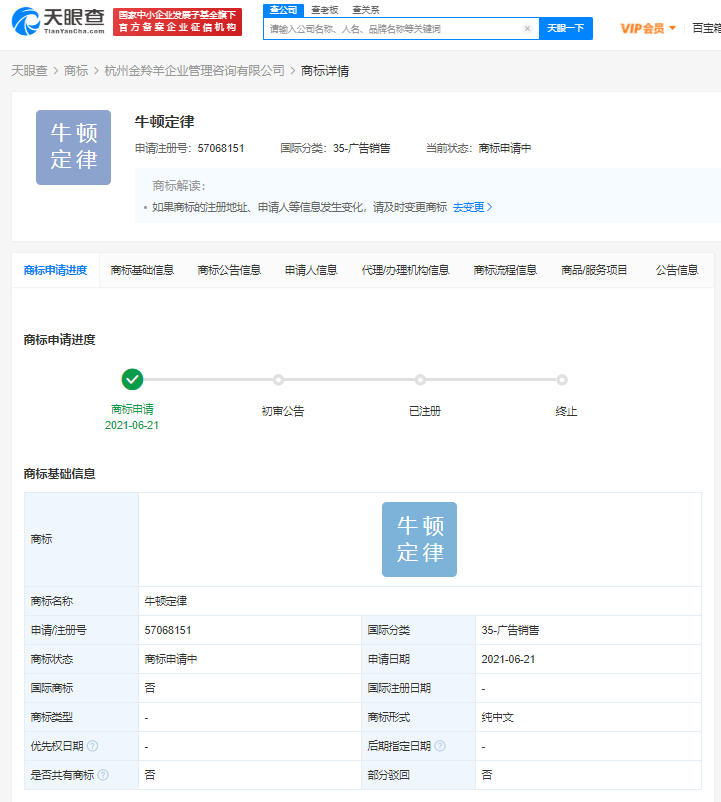
Task: Click 商标 in the breadcrumb
Action: point(76,71)
